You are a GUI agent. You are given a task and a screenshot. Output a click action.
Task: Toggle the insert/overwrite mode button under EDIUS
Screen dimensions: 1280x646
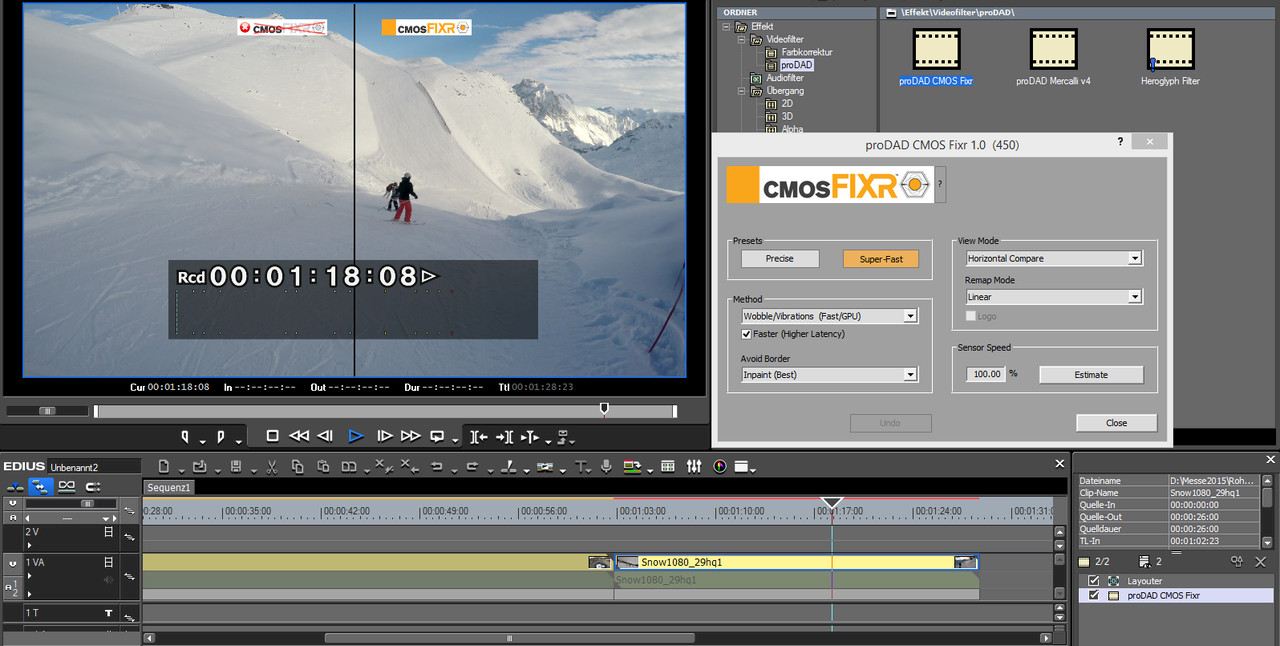pos(16,486)
